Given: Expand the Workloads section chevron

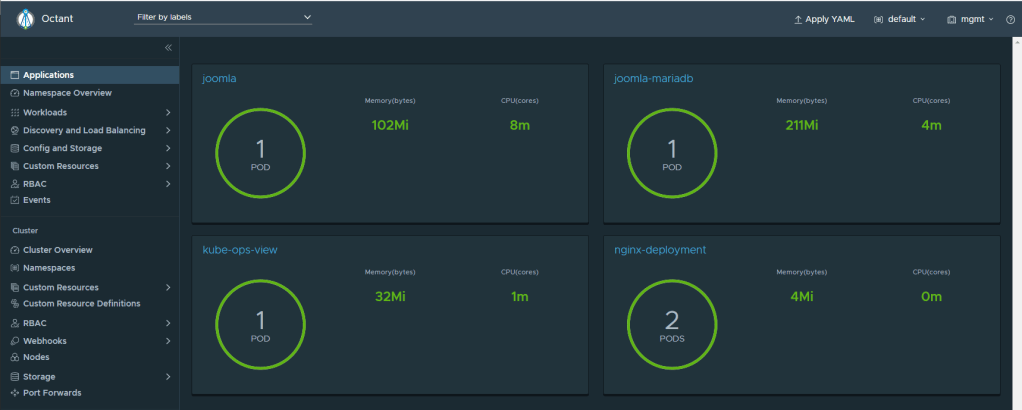Looking at the screenshot, I should point(168,112).
